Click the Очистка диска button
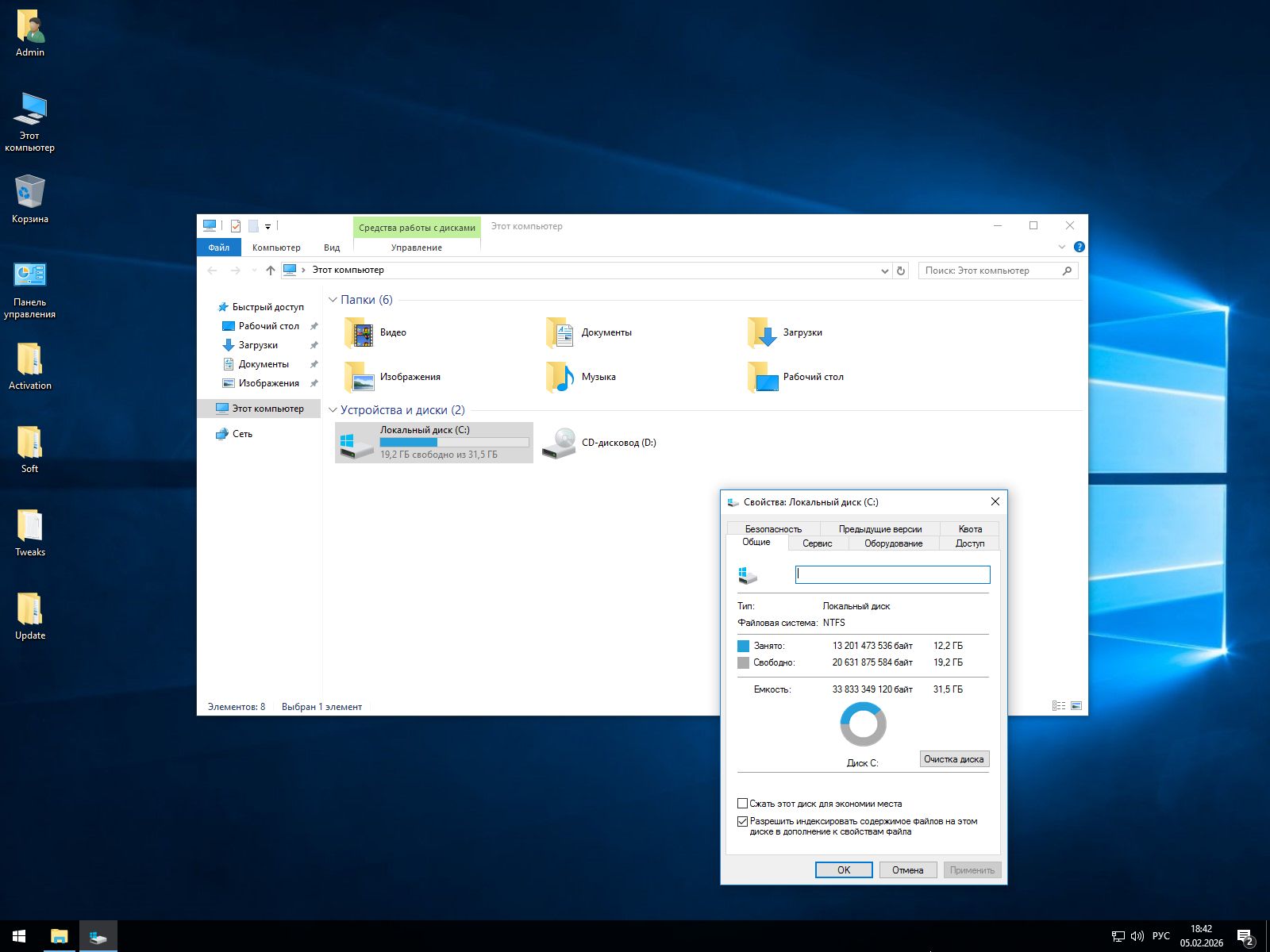Viewport: 1270px width, 952px height. 954,759
